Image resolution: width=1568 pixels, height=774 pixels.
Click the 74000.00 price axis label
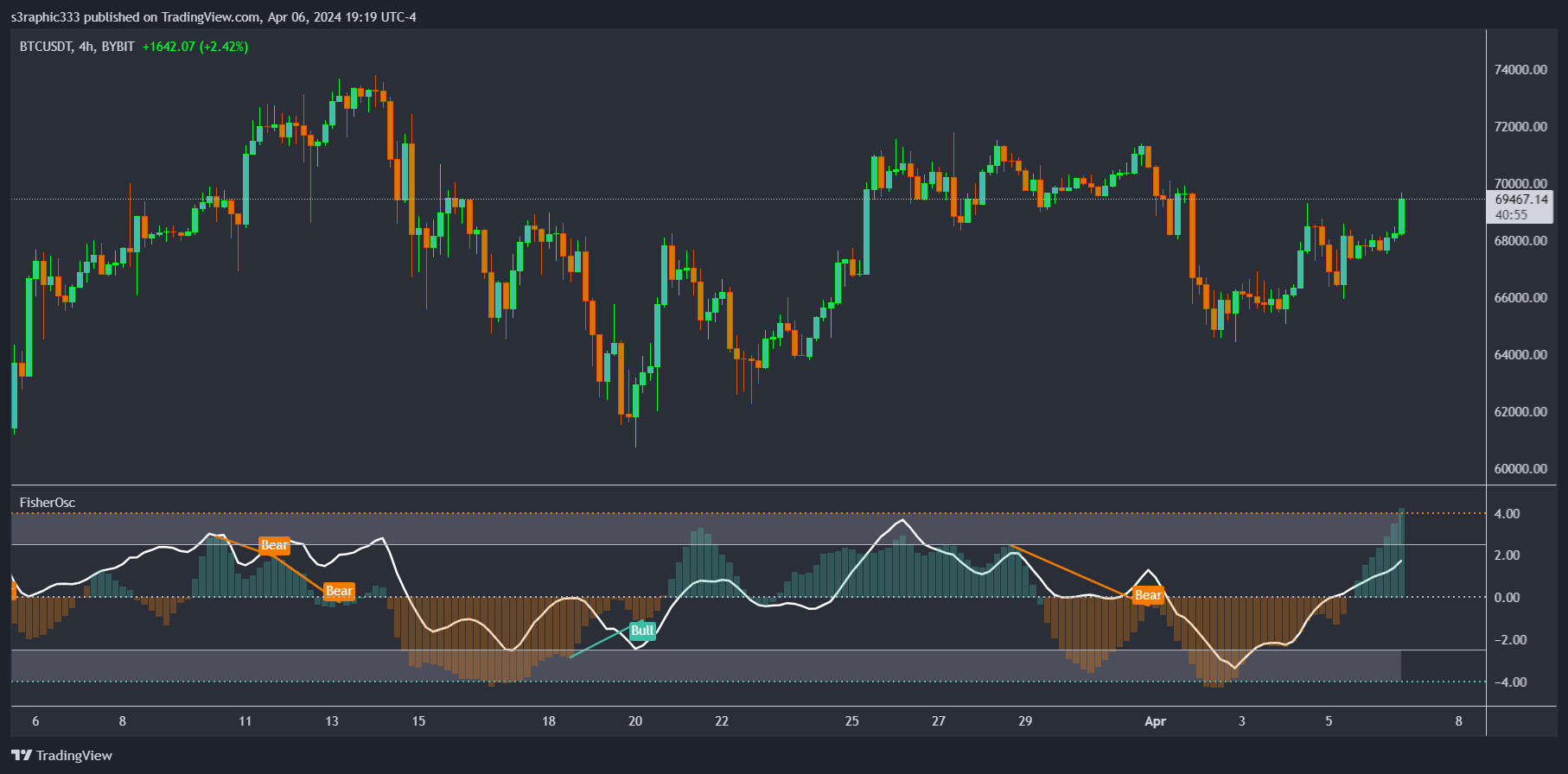pos(1521,70)
